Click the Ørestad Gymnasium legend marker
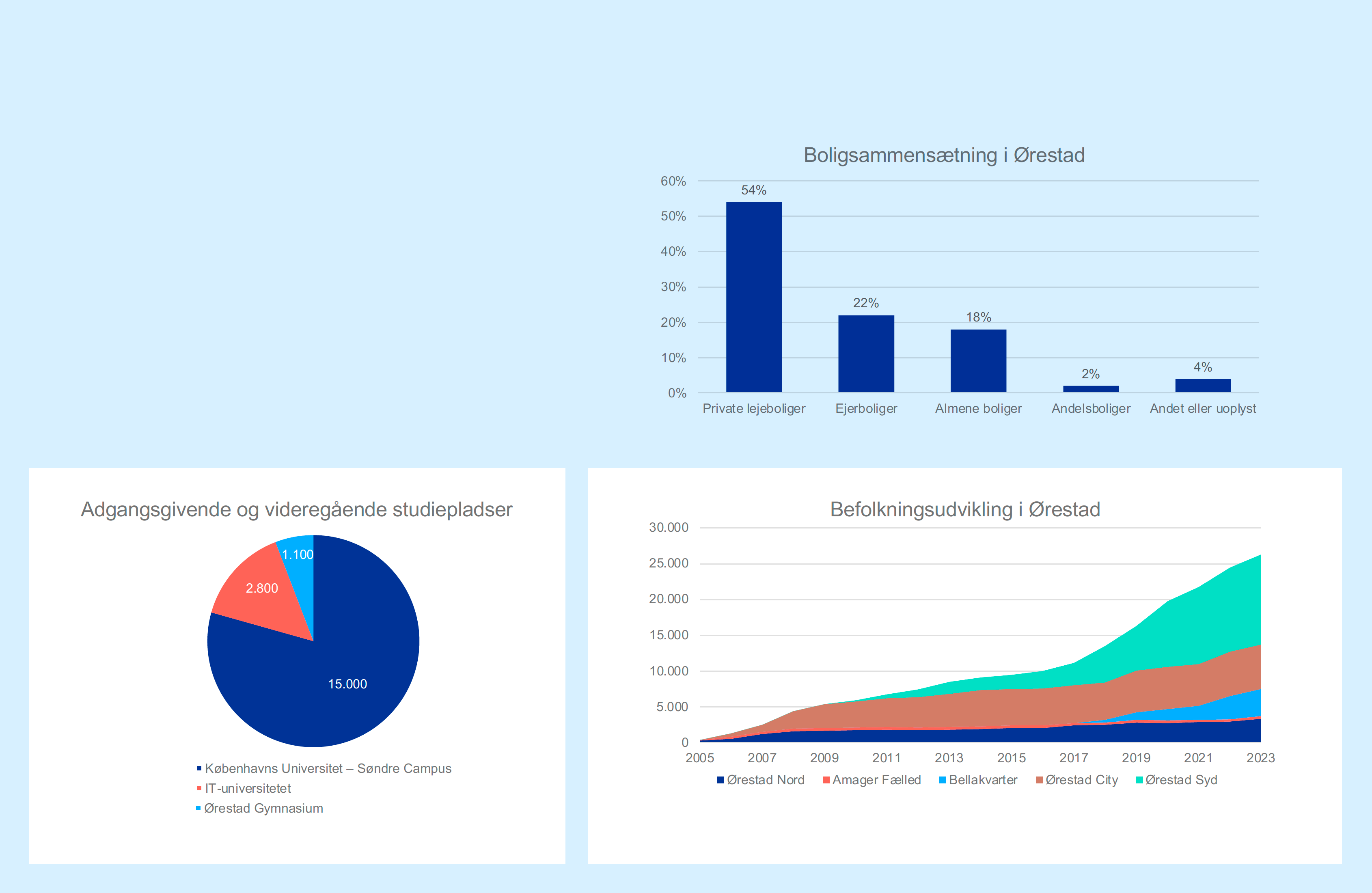The image size is (1372, 893). click(x=198, y=808)
